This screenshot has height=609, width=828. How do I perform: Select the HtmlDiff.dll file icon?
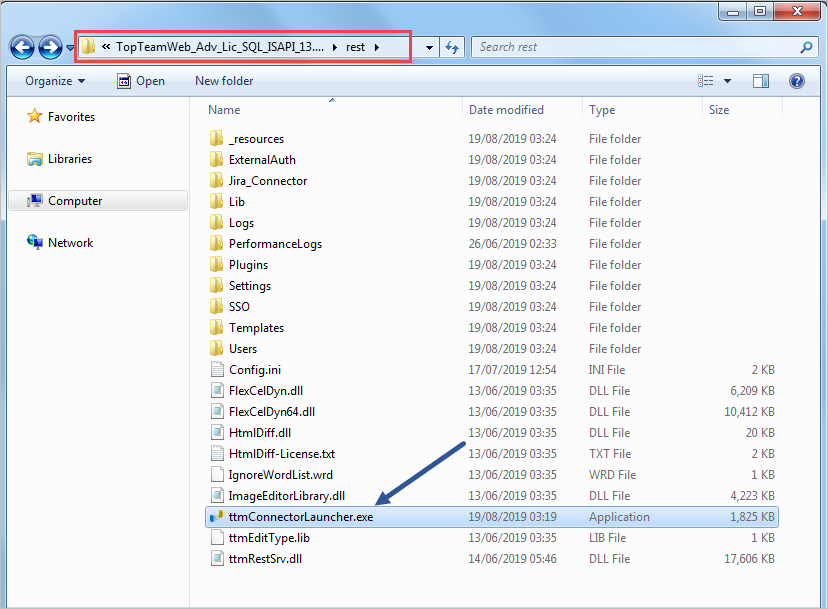(217, 433)
